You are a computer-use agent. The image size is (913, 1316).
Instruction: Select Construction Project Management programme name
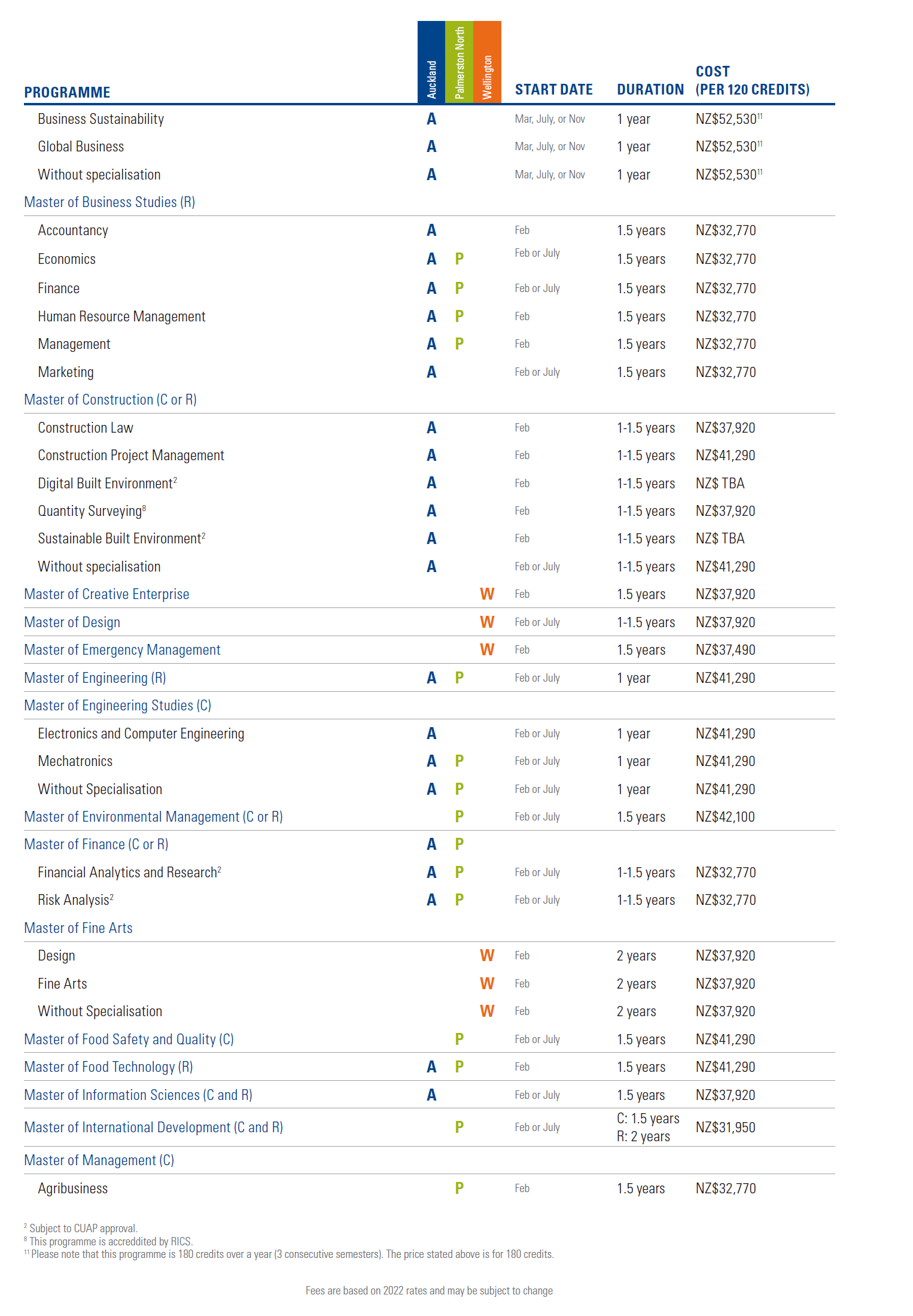131,455
